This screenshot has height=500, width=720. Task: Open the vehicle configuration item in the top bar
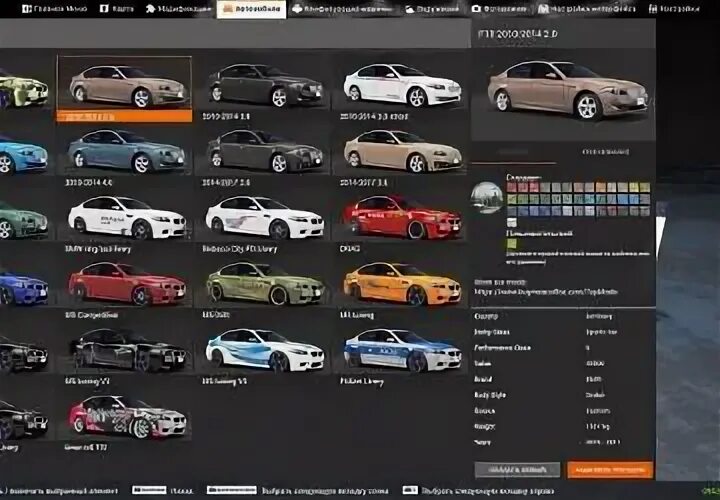coord(343,9)
